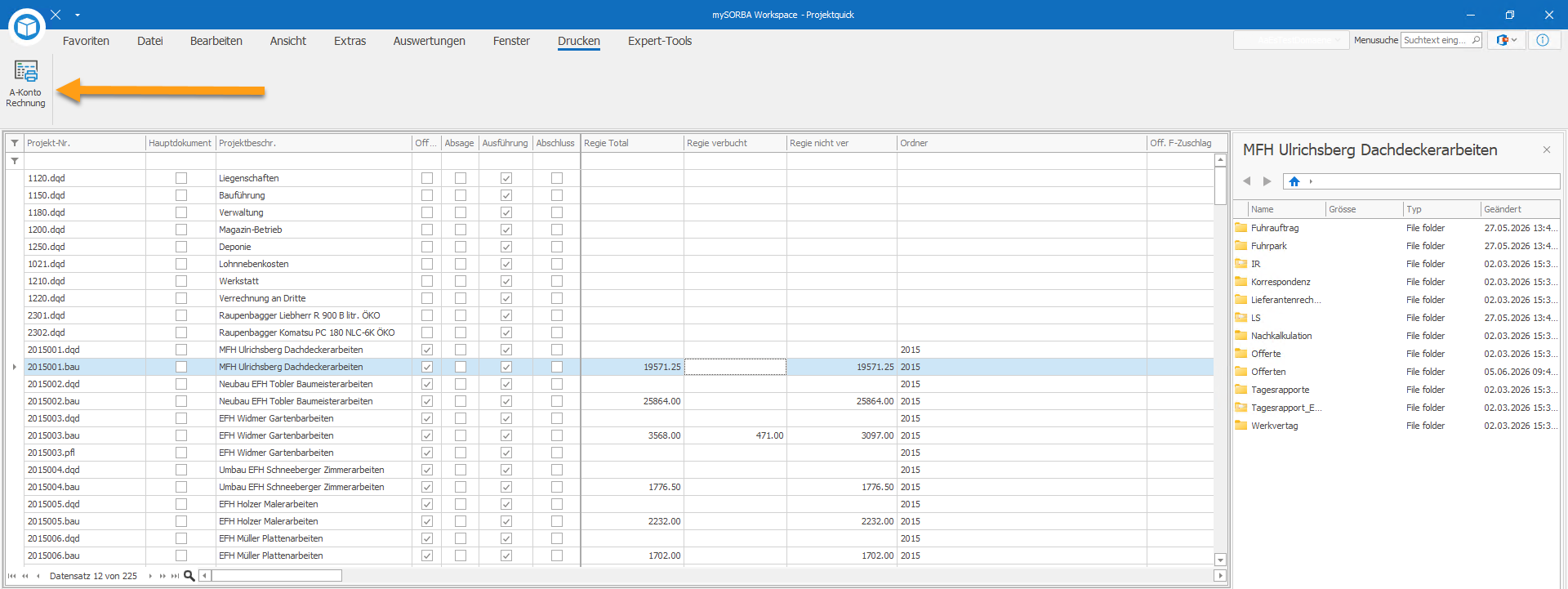Viewport: 1568px width, 589px height.
Task: Open the IR folder
Action: (x=1255, y=264)
